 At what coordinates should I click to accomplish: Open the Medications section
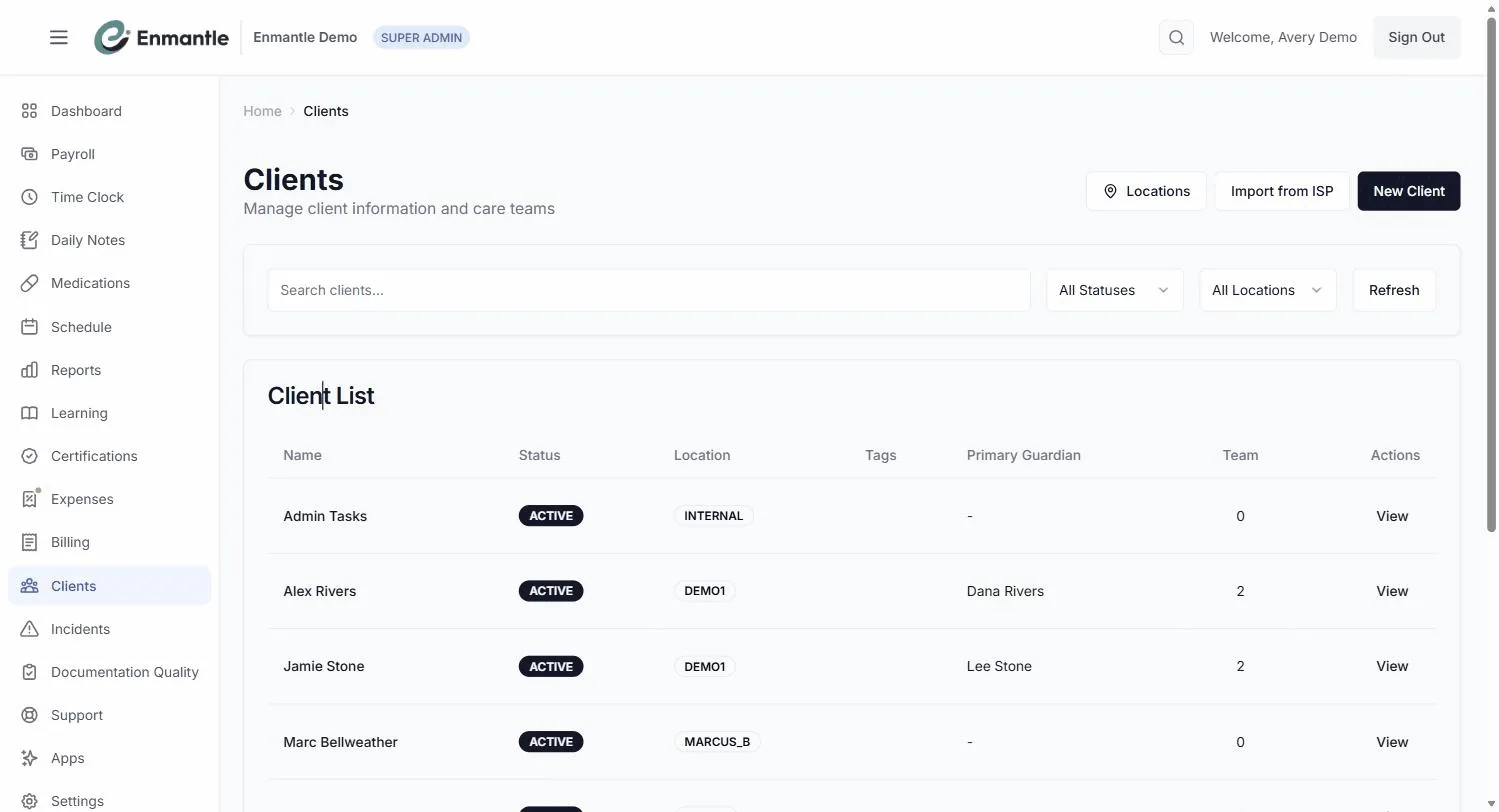pos(109,283)
